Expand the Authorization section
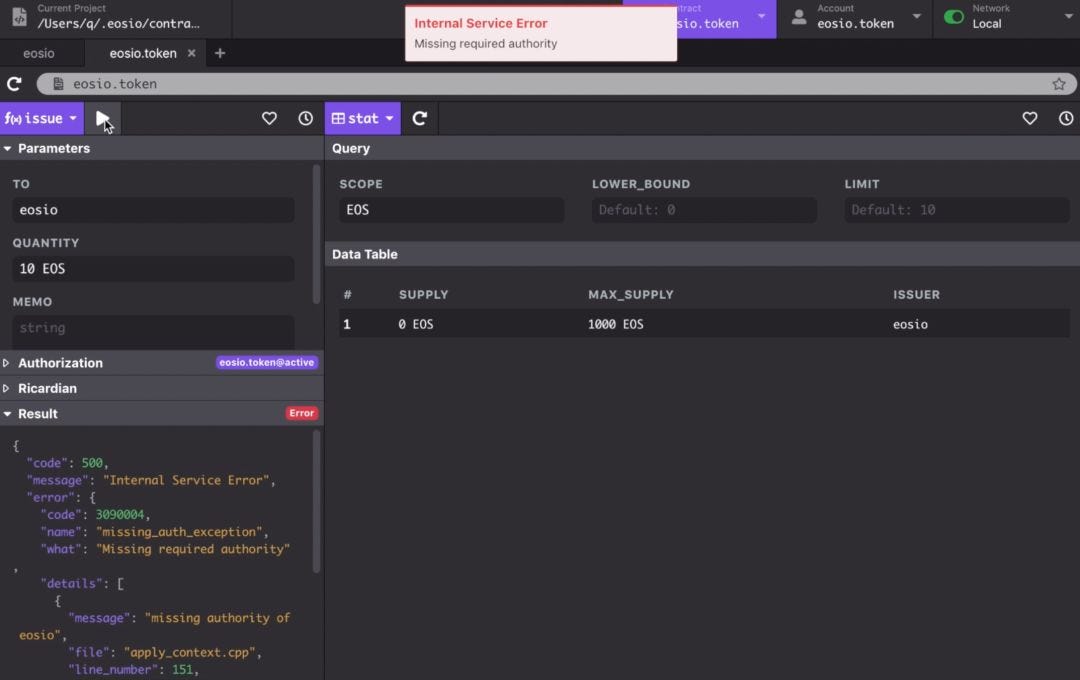This screenshot has height=680, width=1080. (6, 363)
